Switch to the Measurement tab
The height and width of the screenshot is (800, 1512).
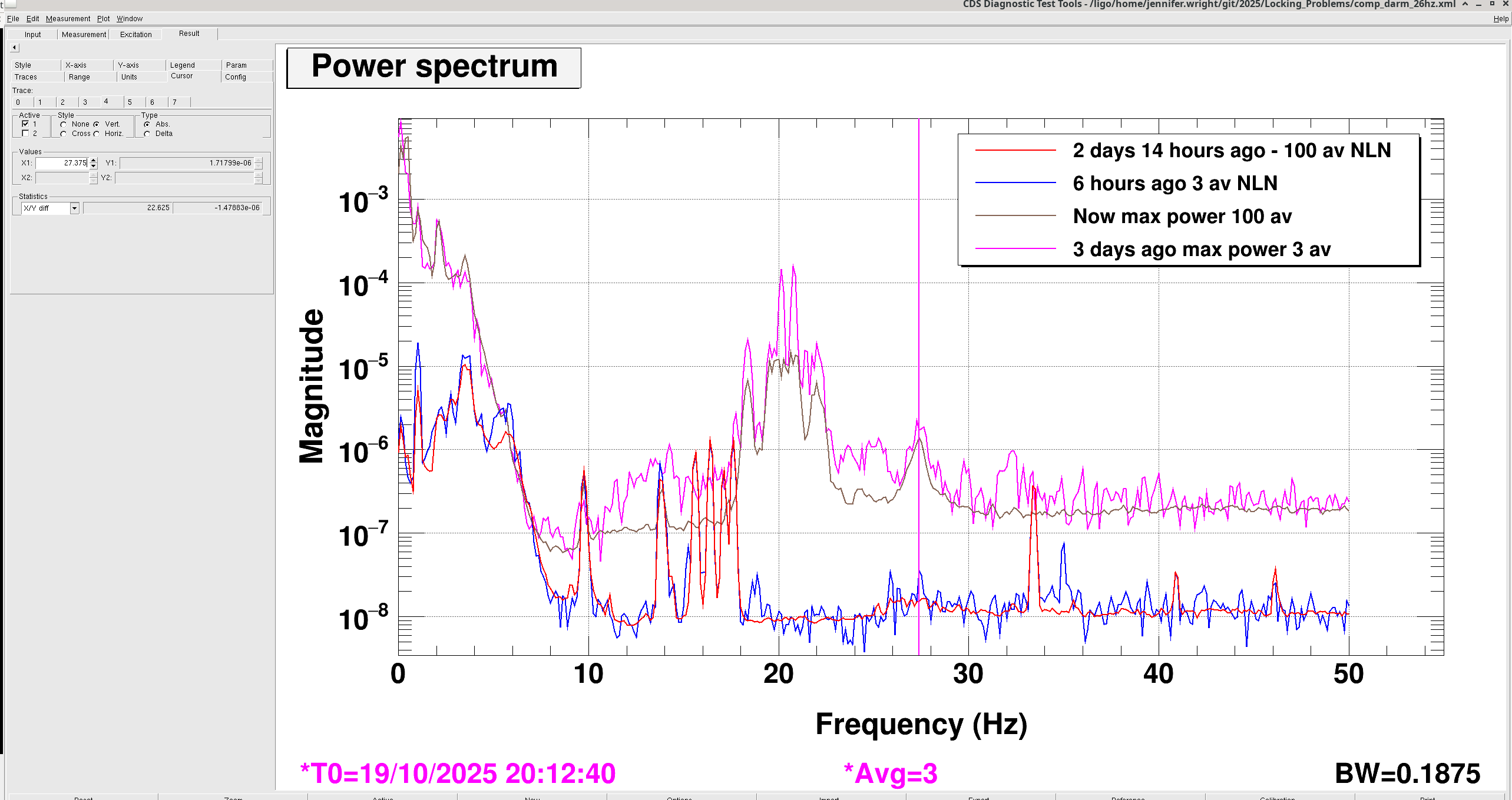(x=84, y=35)
